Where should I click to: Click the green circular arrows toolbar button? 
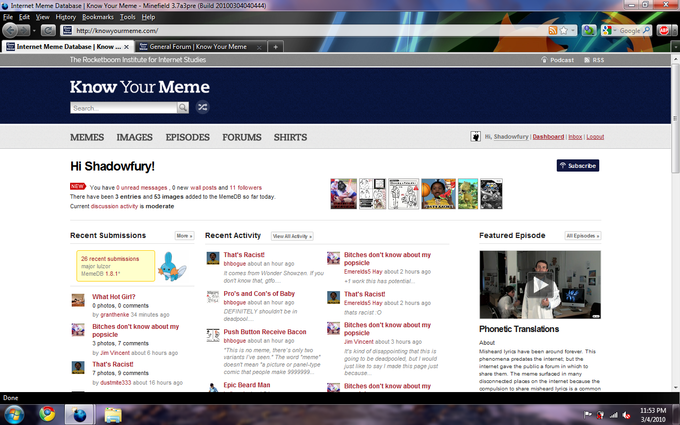589,30
